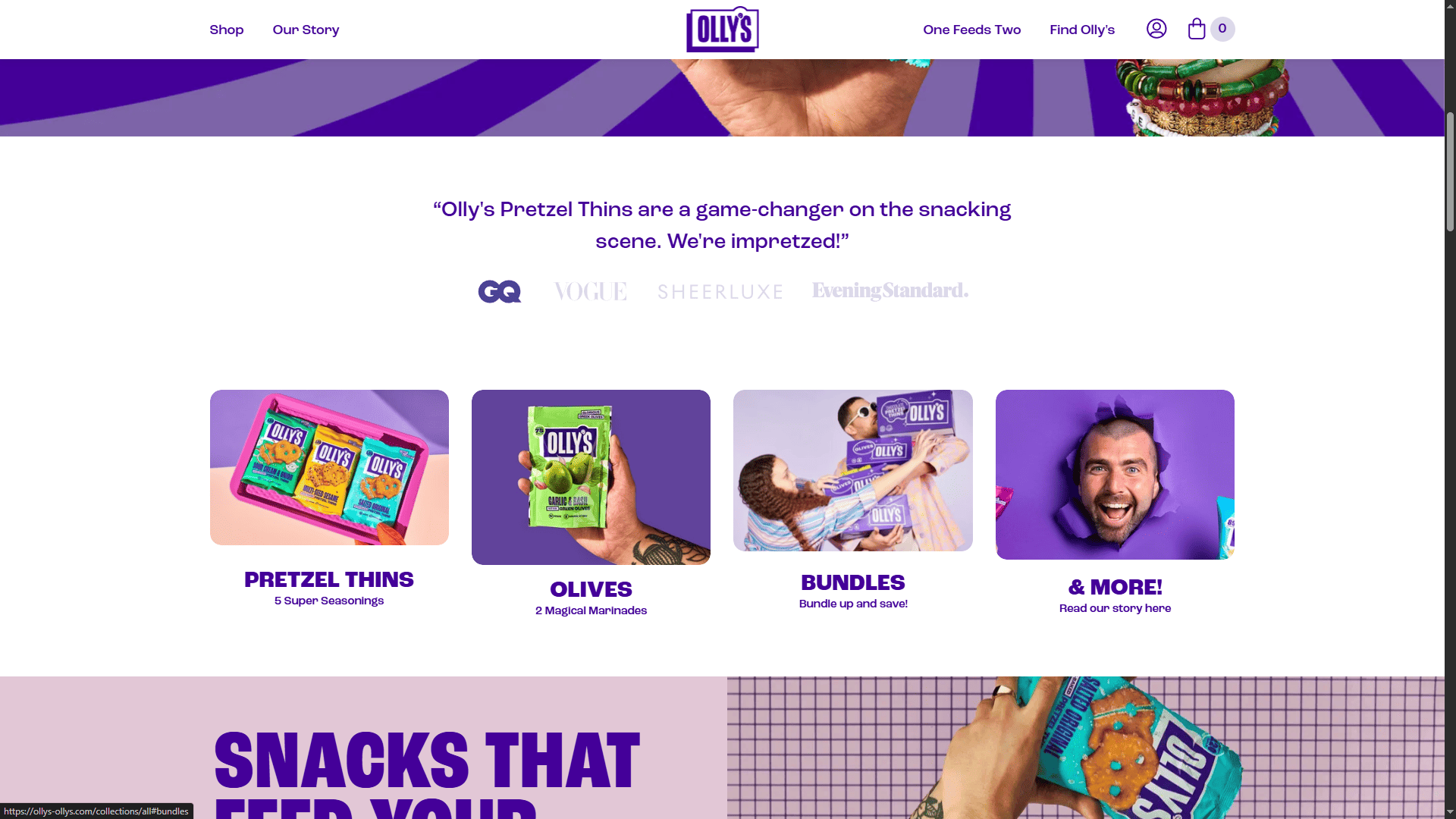Open the Olives product image

click(591, 477)
